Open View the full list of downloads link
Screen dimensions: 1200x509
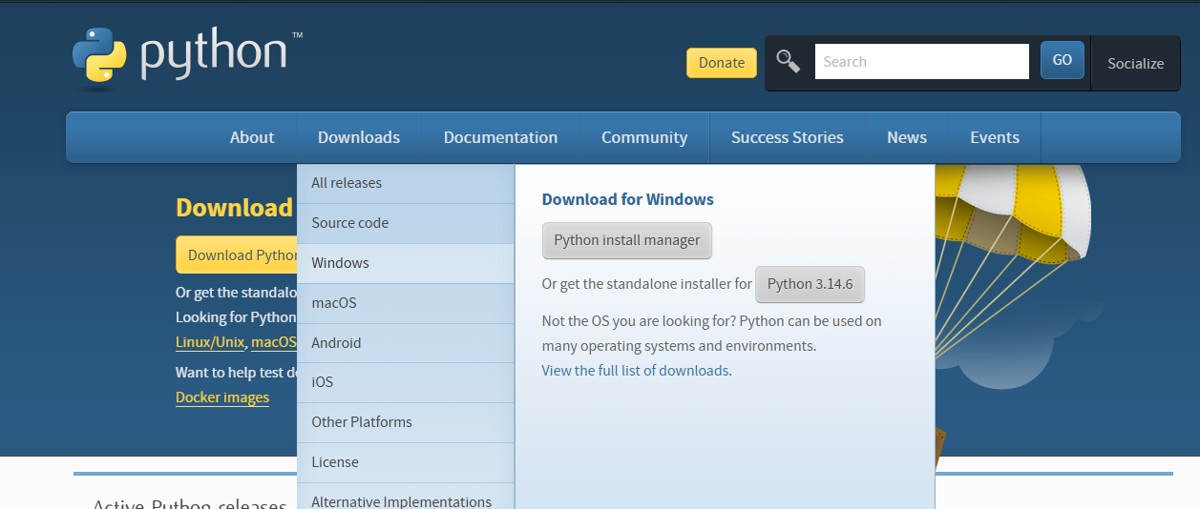(635, 370)
